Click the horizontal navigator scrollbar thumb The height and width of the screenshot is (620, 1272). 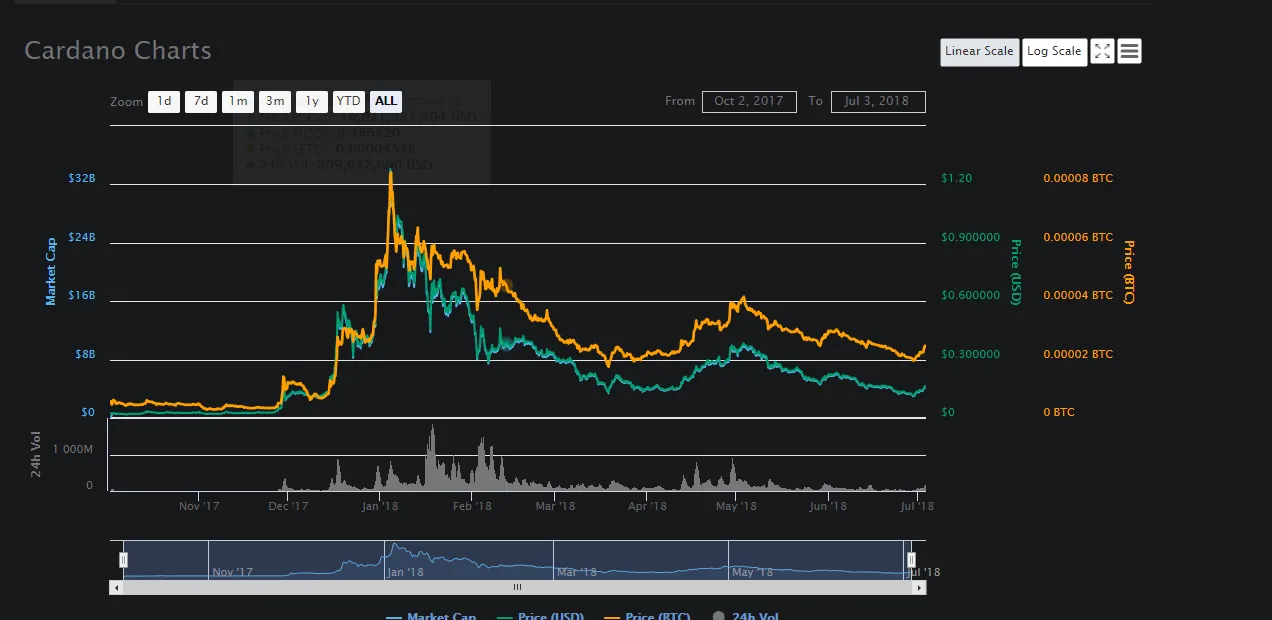coord(518,588)
